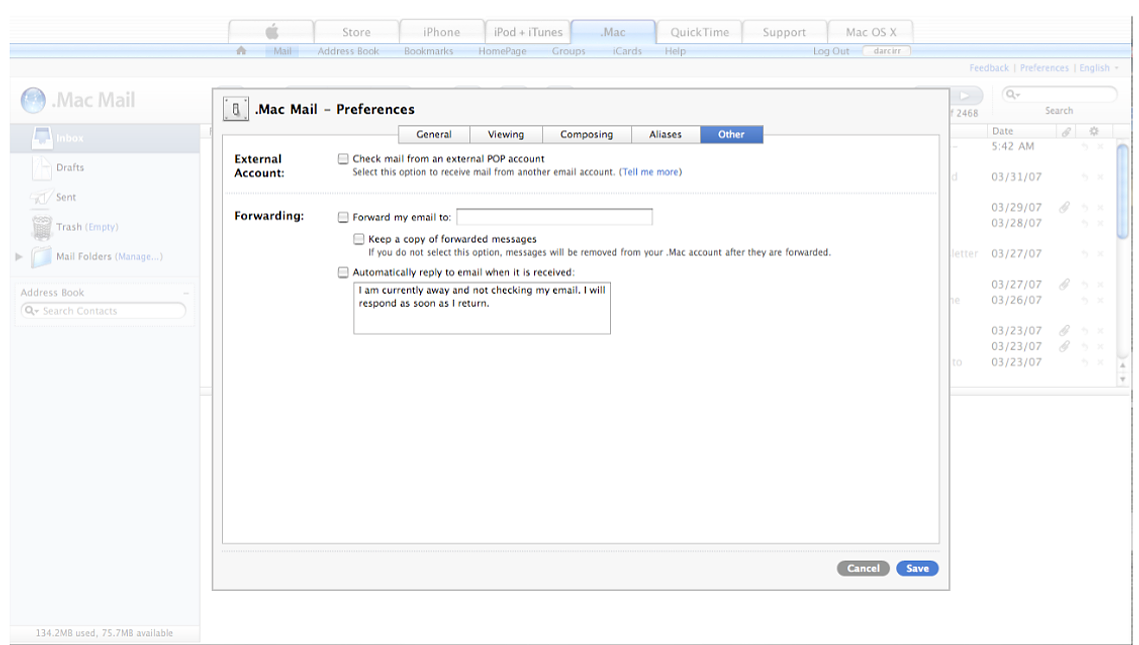The width and height of the screenshot is (1139, 645).
Task: Tick the Forward my email to checkbox
Action: [343, 217]
